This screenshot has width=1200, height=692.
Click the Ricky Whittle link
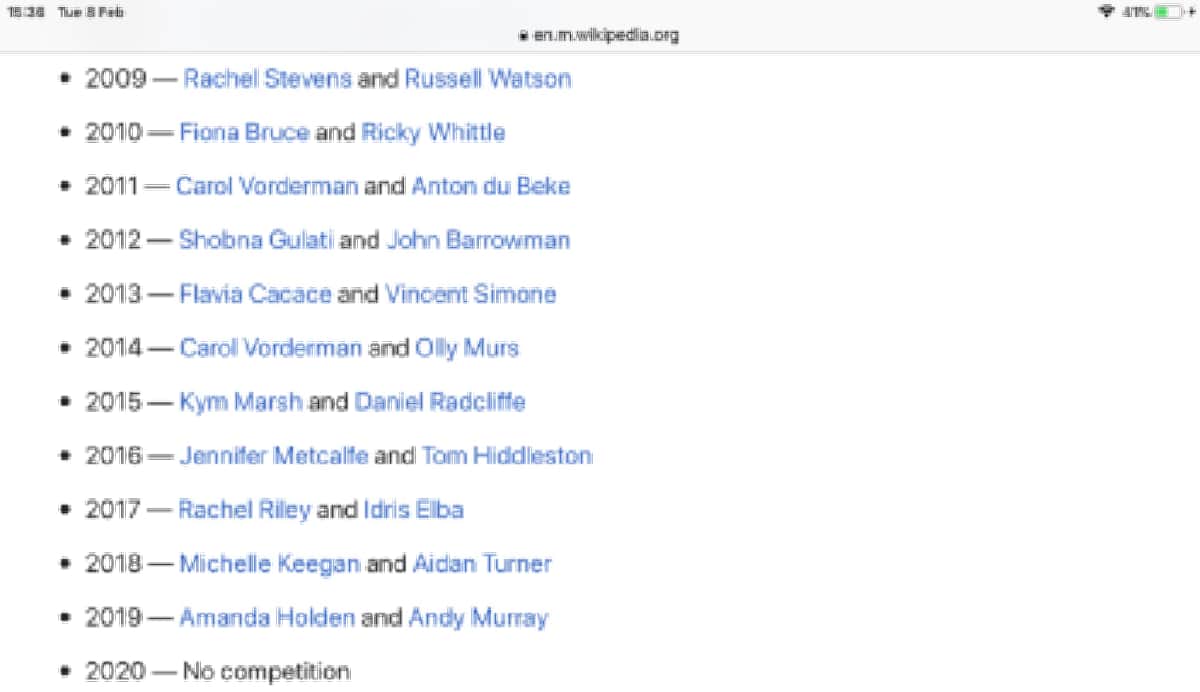tap(433, 133)
